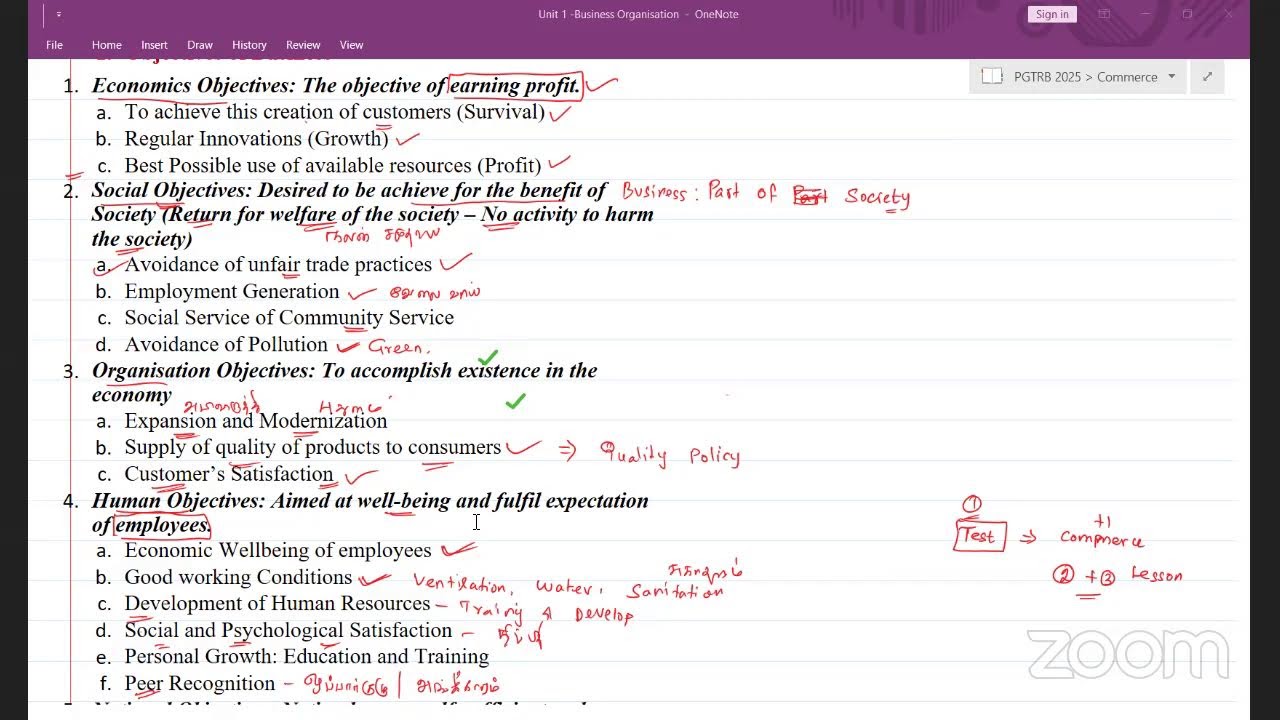The image size is (1280, 720).
Task: Click the 'Good working Conditions' line
Action: point(238,578)
